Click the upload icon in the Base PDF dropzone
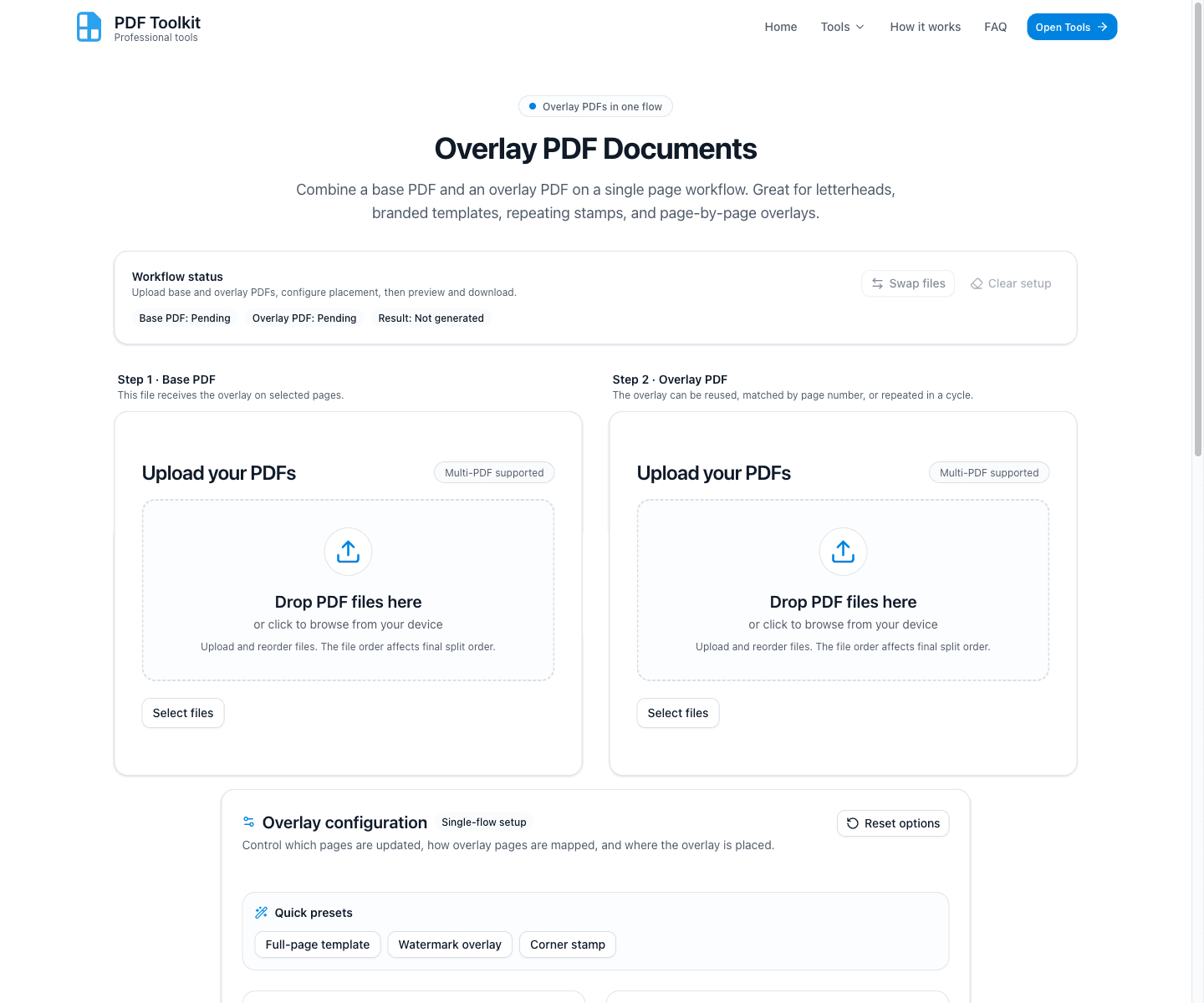This screenshot has width=1204, height=1003. click(348, 552)
